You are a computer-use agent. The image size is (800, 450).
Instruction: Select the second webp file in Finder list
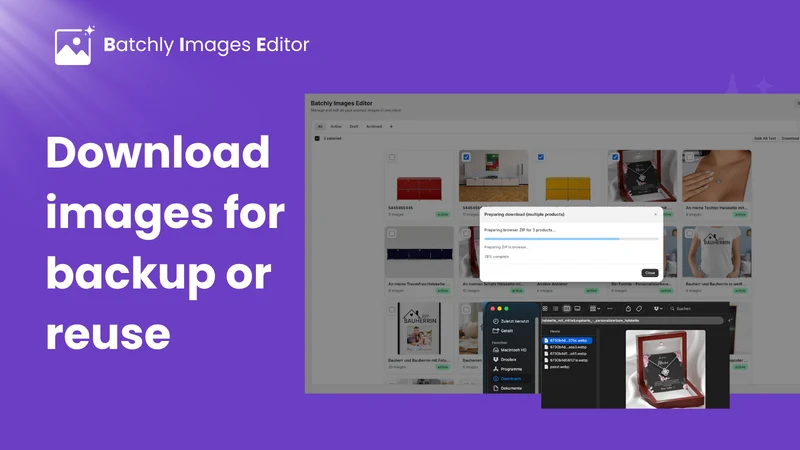pos(567,347)
